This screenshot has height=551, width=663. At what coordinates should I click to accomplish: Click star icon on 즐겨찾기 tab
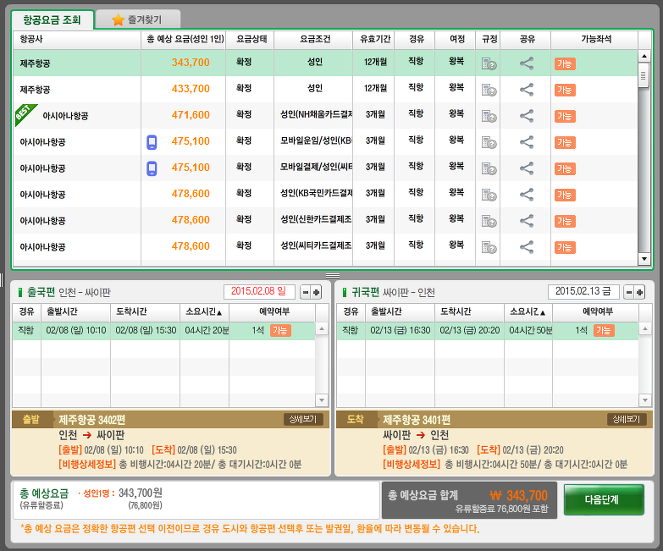[118, 20]
